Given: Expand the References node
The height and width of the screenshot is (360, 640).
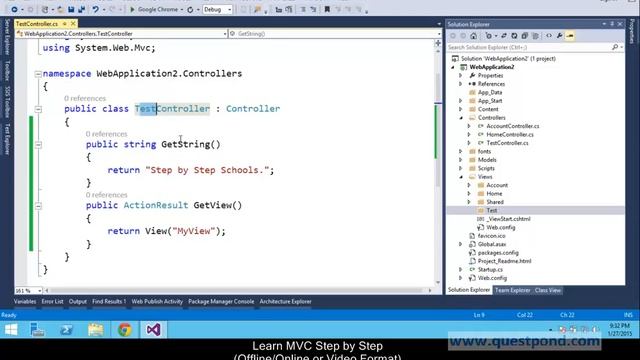Looking at the screenshot, I should click(x=461, y=84).
